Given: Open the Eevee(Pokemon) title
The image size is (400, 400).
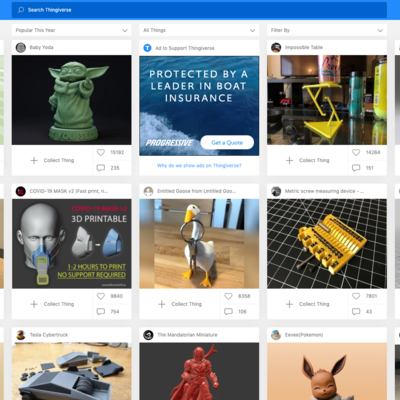Looking at the screenshot, I should [x=304, y=335].
